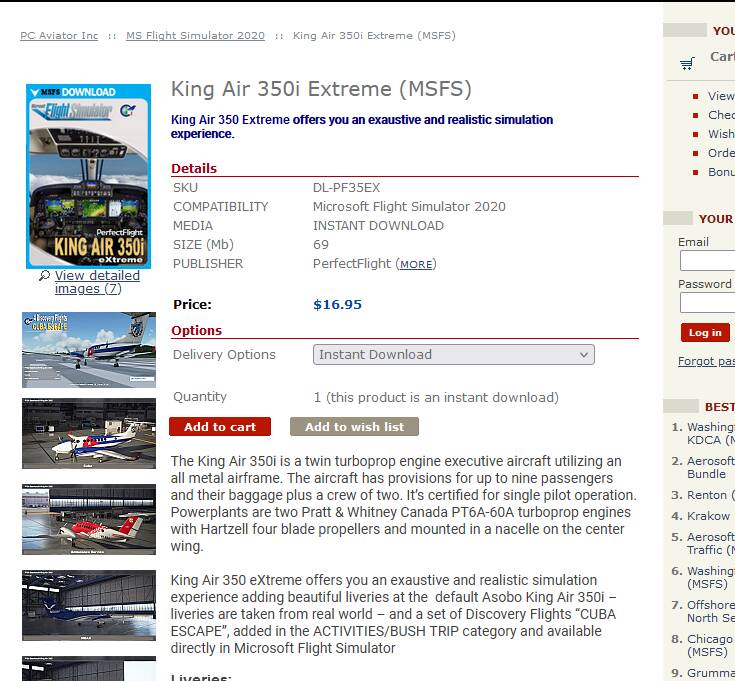
Task: Expand the Delivery Options dropdown
Action: point(454,355)
